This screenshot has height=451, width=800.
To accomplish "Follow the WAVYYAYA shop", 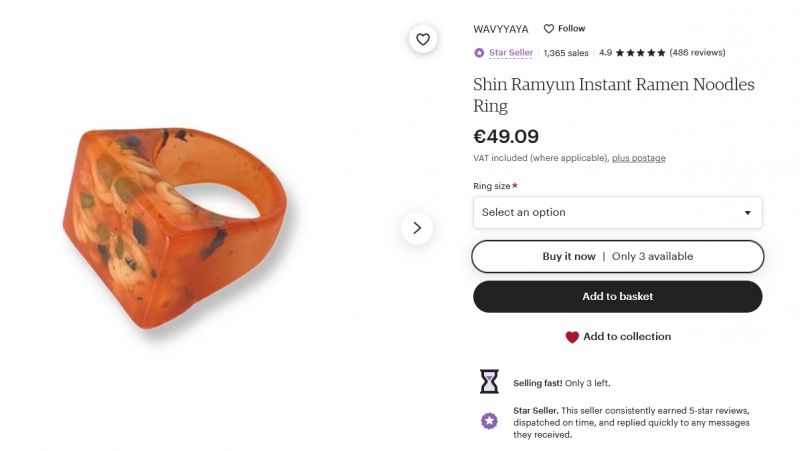I will coord(564,29).
